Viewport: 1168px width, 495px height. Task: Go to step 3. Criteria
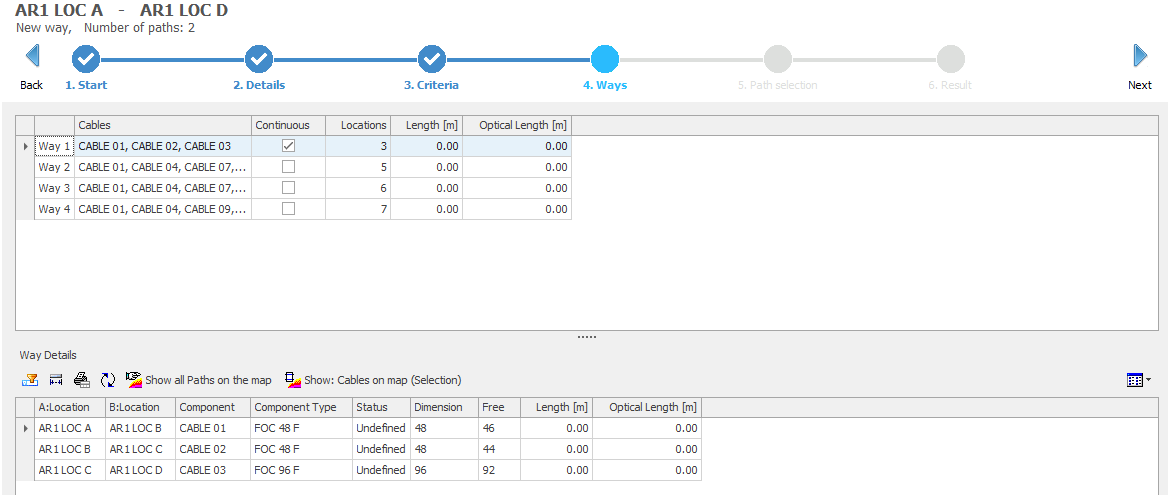[431, 58]
